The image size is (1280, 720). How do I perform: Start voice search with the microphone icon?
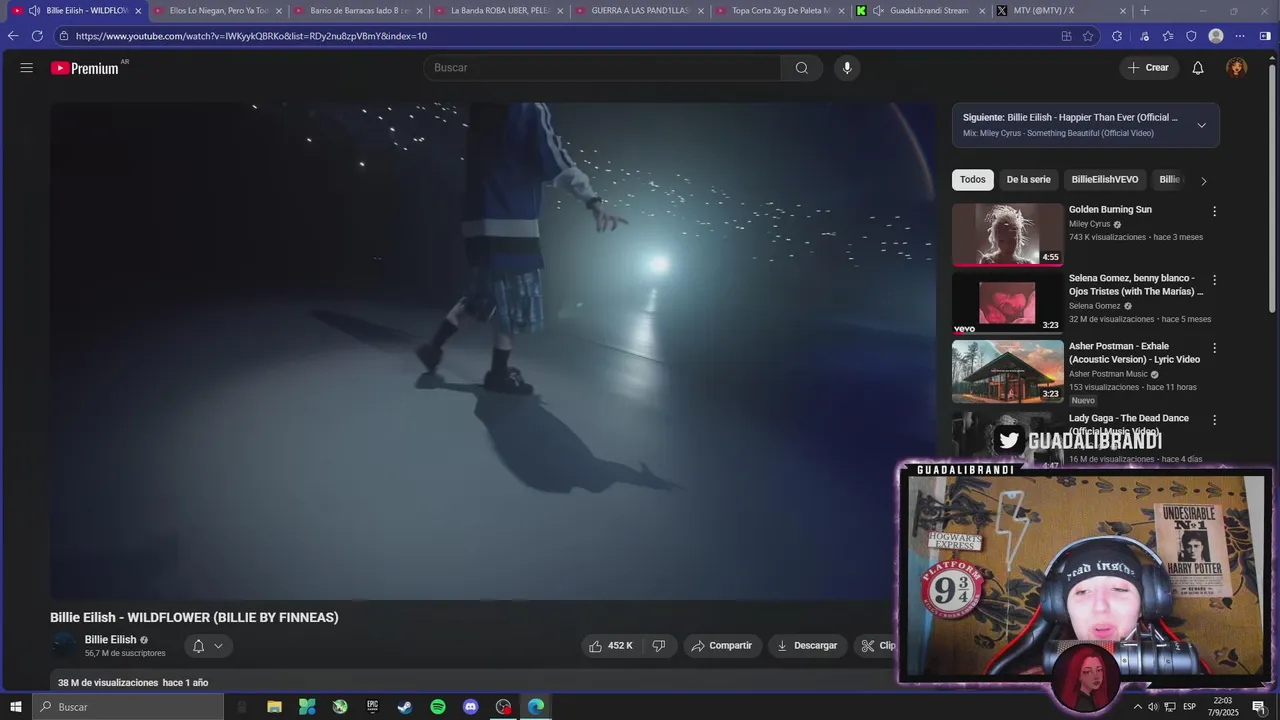(847, 68)
